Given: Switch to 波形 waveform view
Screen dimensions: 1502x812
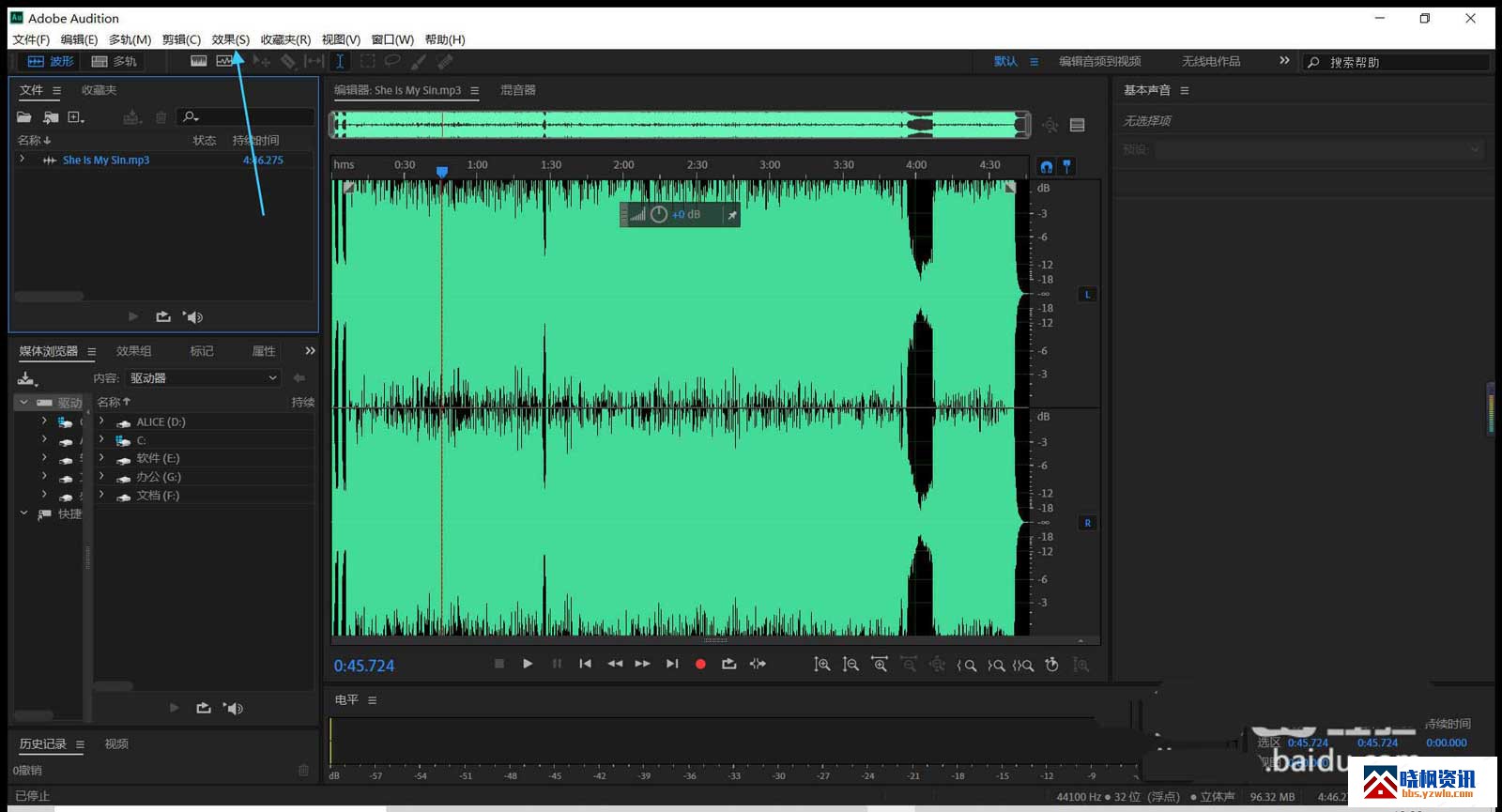Looking at the screenshot, I should pos(51,61).
